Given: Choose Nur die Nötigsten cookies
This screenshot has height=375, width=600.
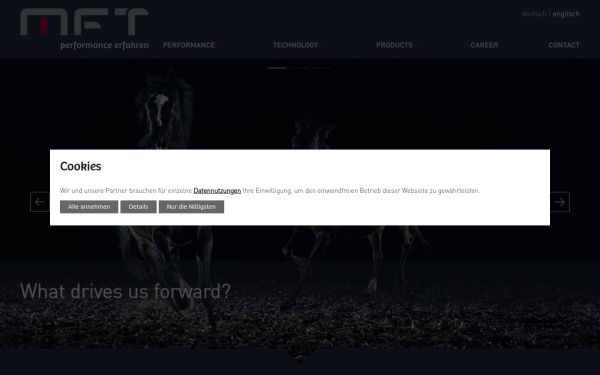Looking at the screenshot, I should click(x=191, y=207).
